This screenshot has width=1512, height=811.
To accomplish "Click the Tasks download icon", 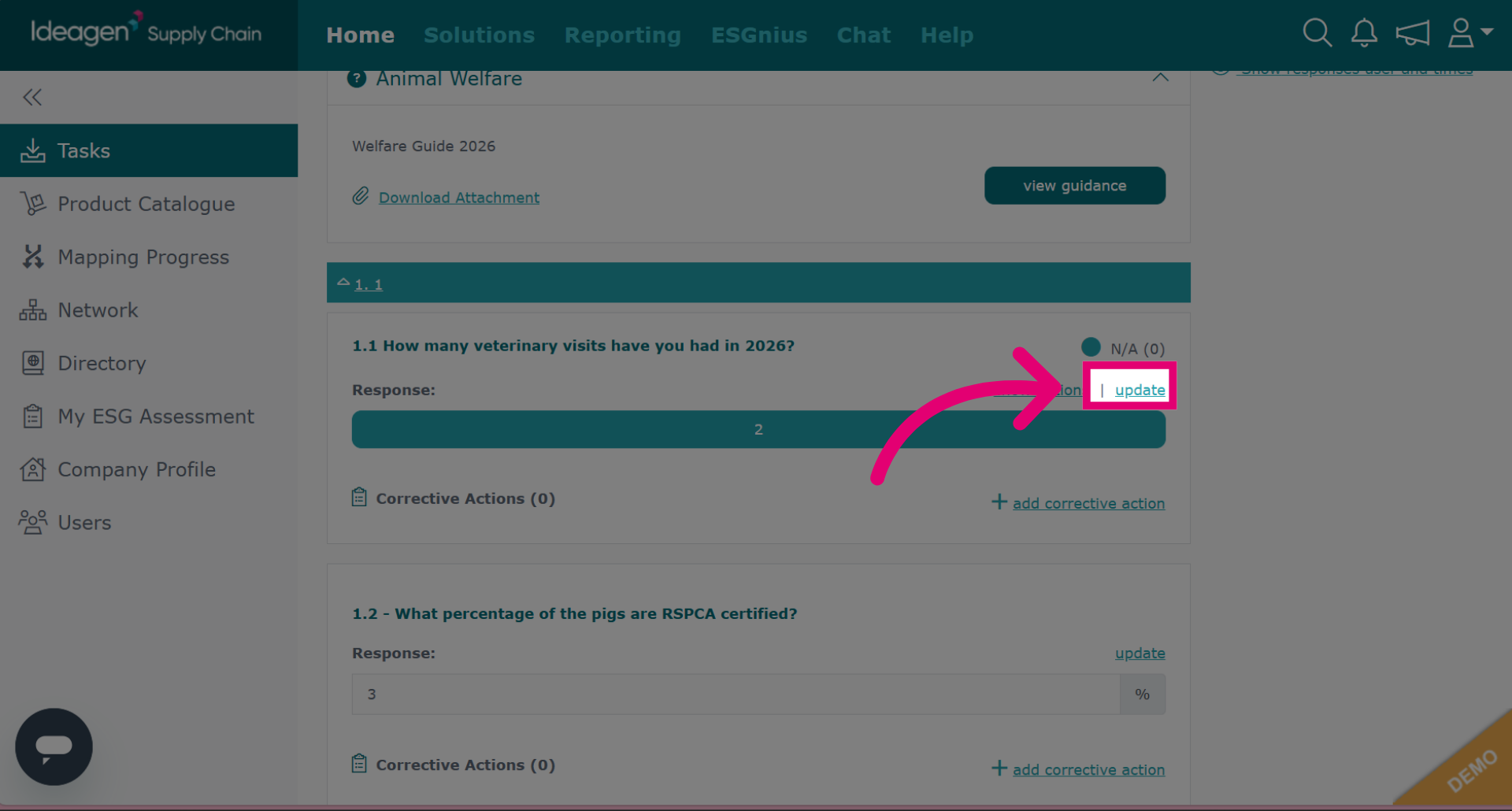I will click(x=32, y=150).
